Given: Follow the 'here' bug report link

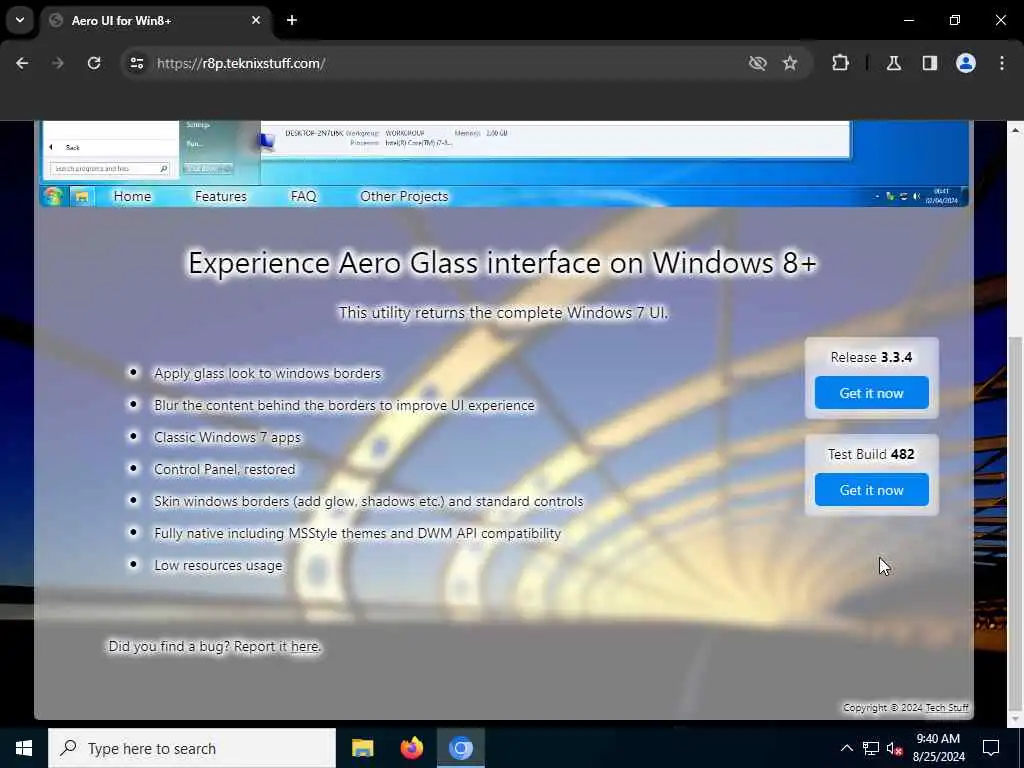Looking at the screenshot, I should (x=304, y=647).
